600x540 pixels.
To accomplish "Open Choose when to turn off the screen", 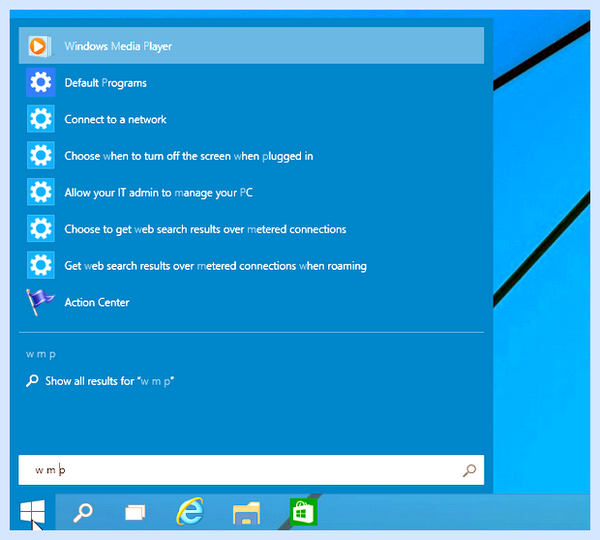I will (x=251, y=156).
